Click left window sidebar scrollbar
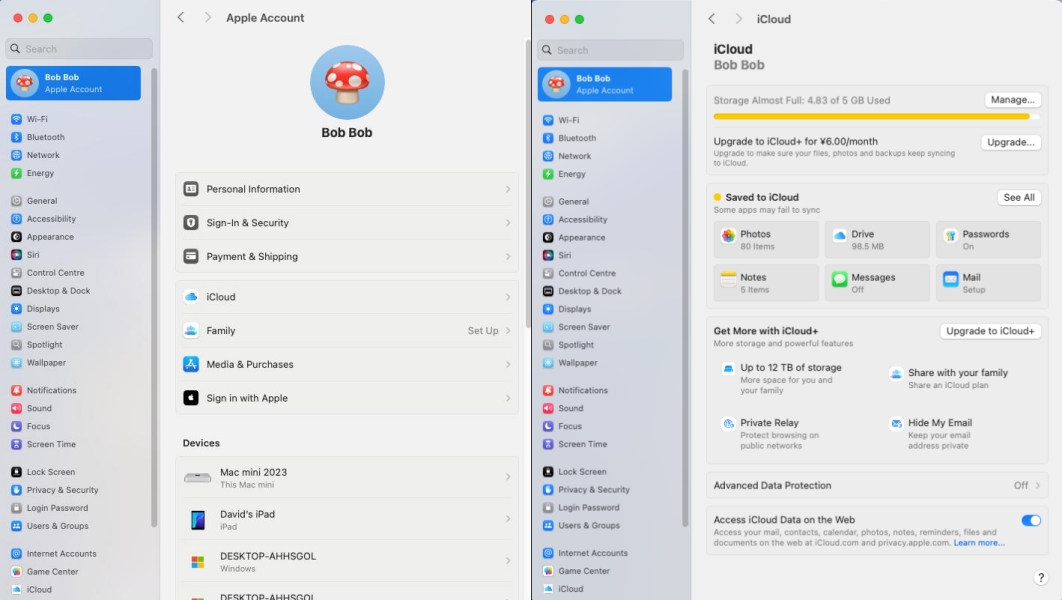1062x600 pixels. coord(154,298)
